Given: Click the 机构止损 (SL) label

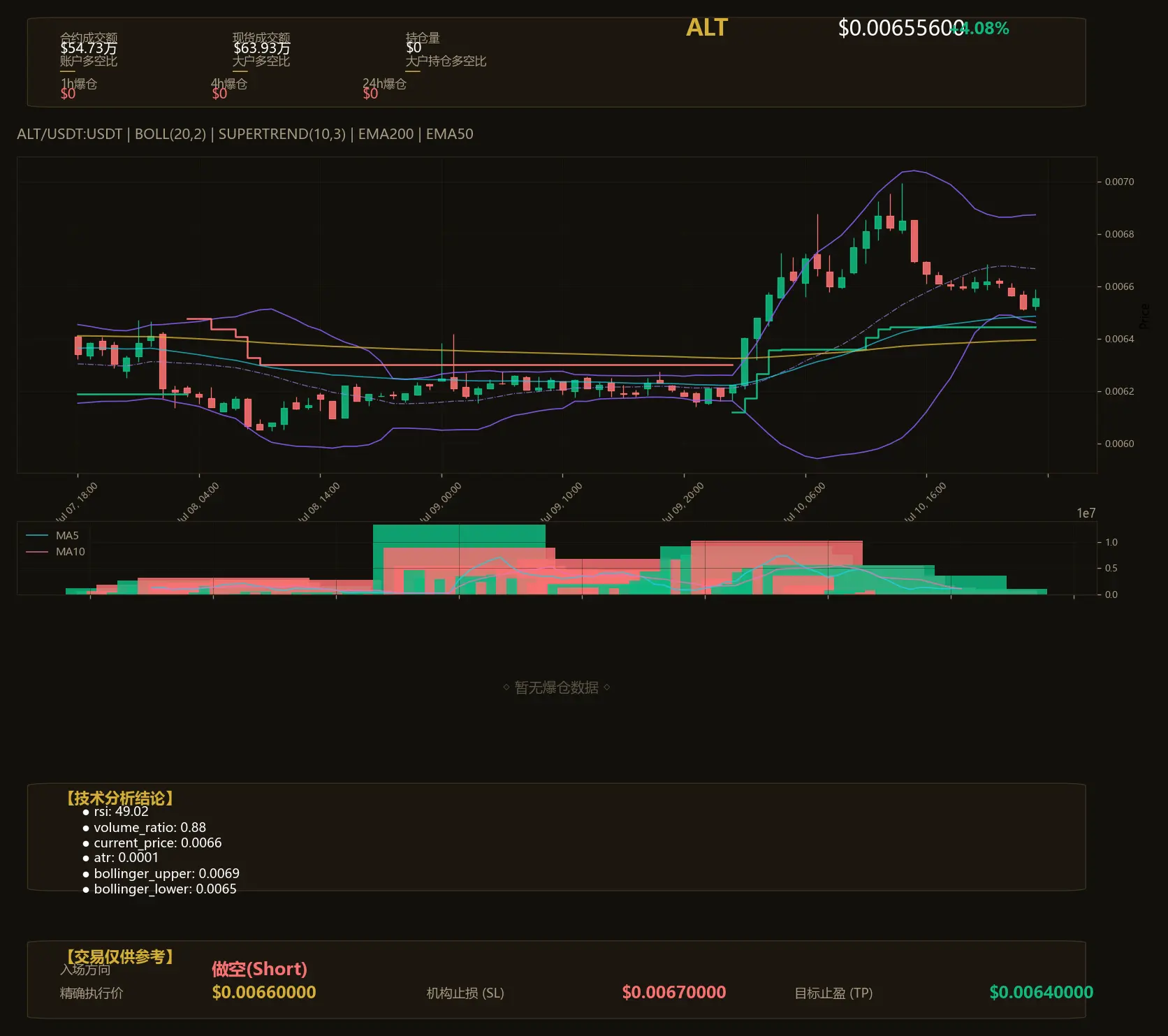Looking at the screenshot, I should 465,993.
